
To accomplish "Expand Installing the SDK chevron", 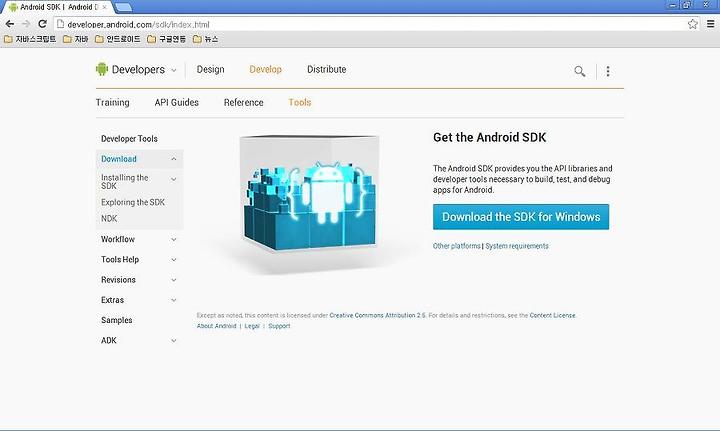I will [x=174, y=179].
